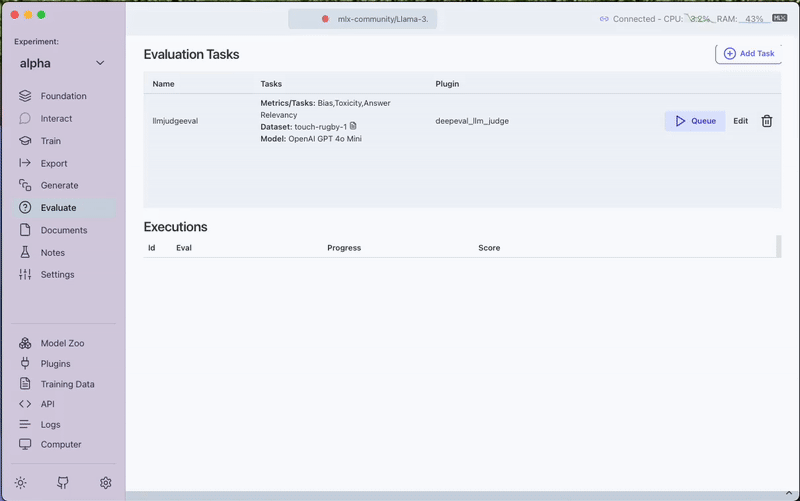Image resolution: width=800 pixels, height=501 pixels.
Task: Delete the llmjudgeeval task via trash icon
Action: [x=767, y=121]
